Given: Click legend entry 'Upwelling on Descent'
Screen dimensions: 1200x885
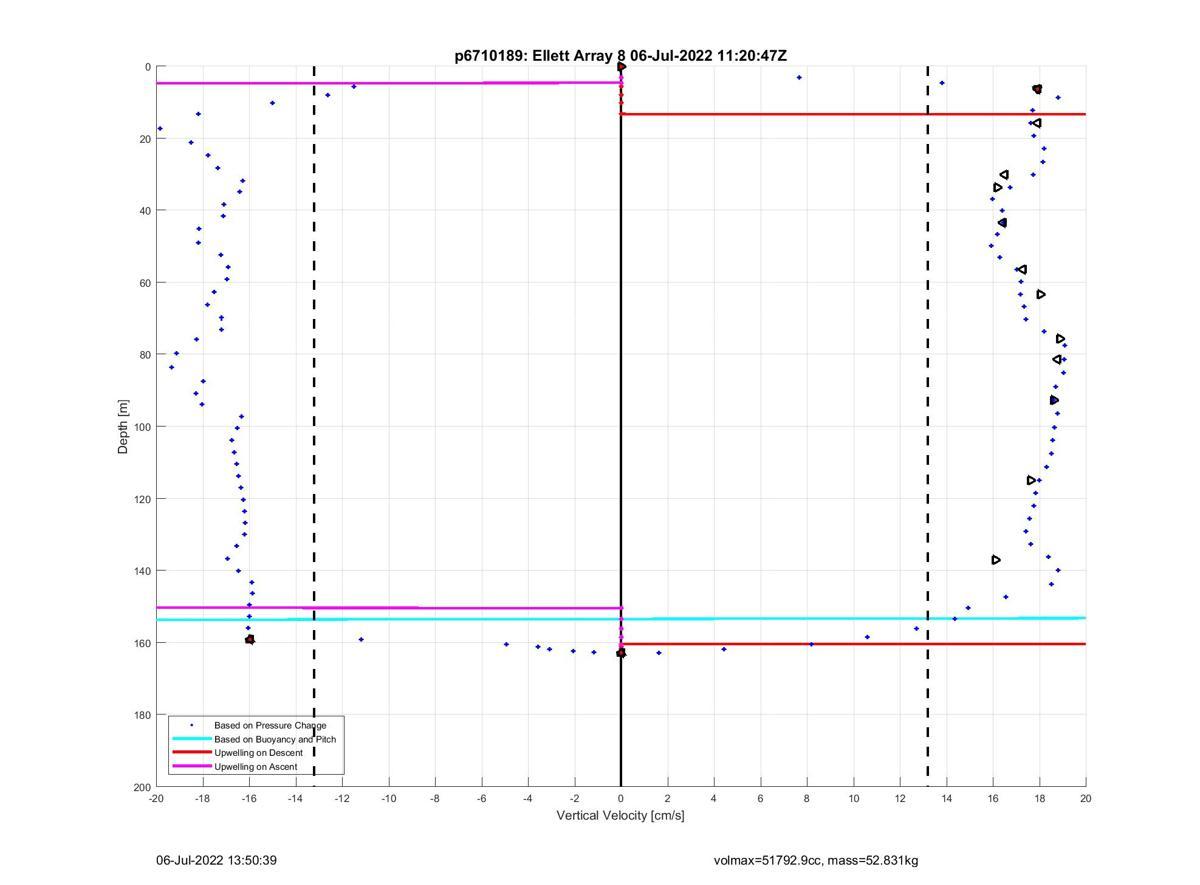Looking at the screenshot, I should point(258,753).
